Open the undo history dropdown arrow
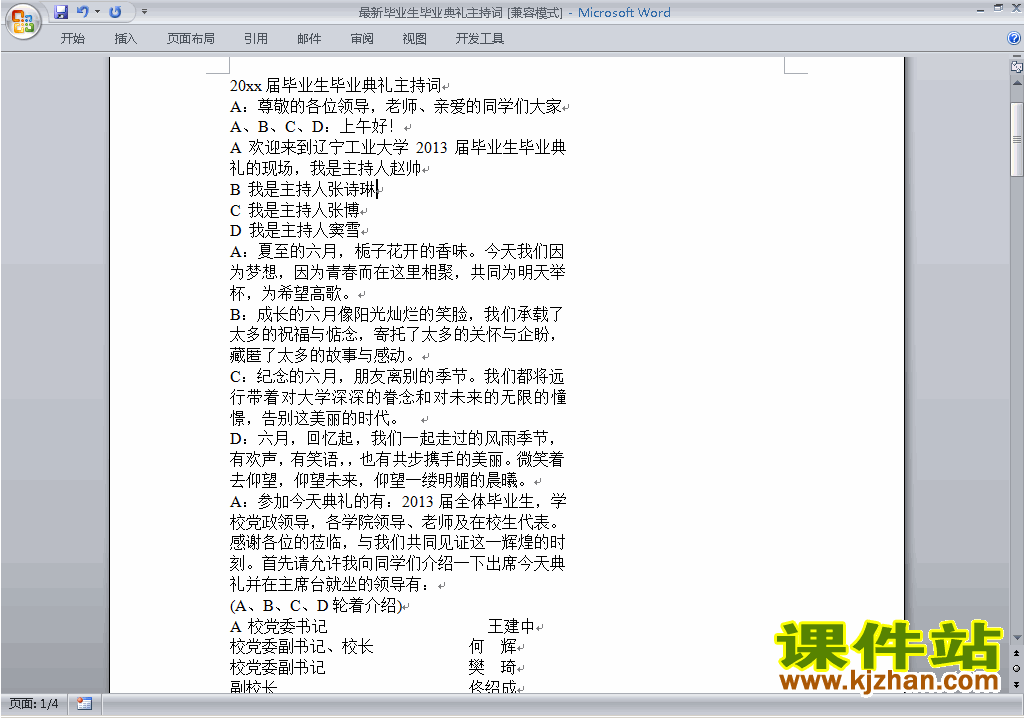This screenshot has width=1024, height=718. 97,12
